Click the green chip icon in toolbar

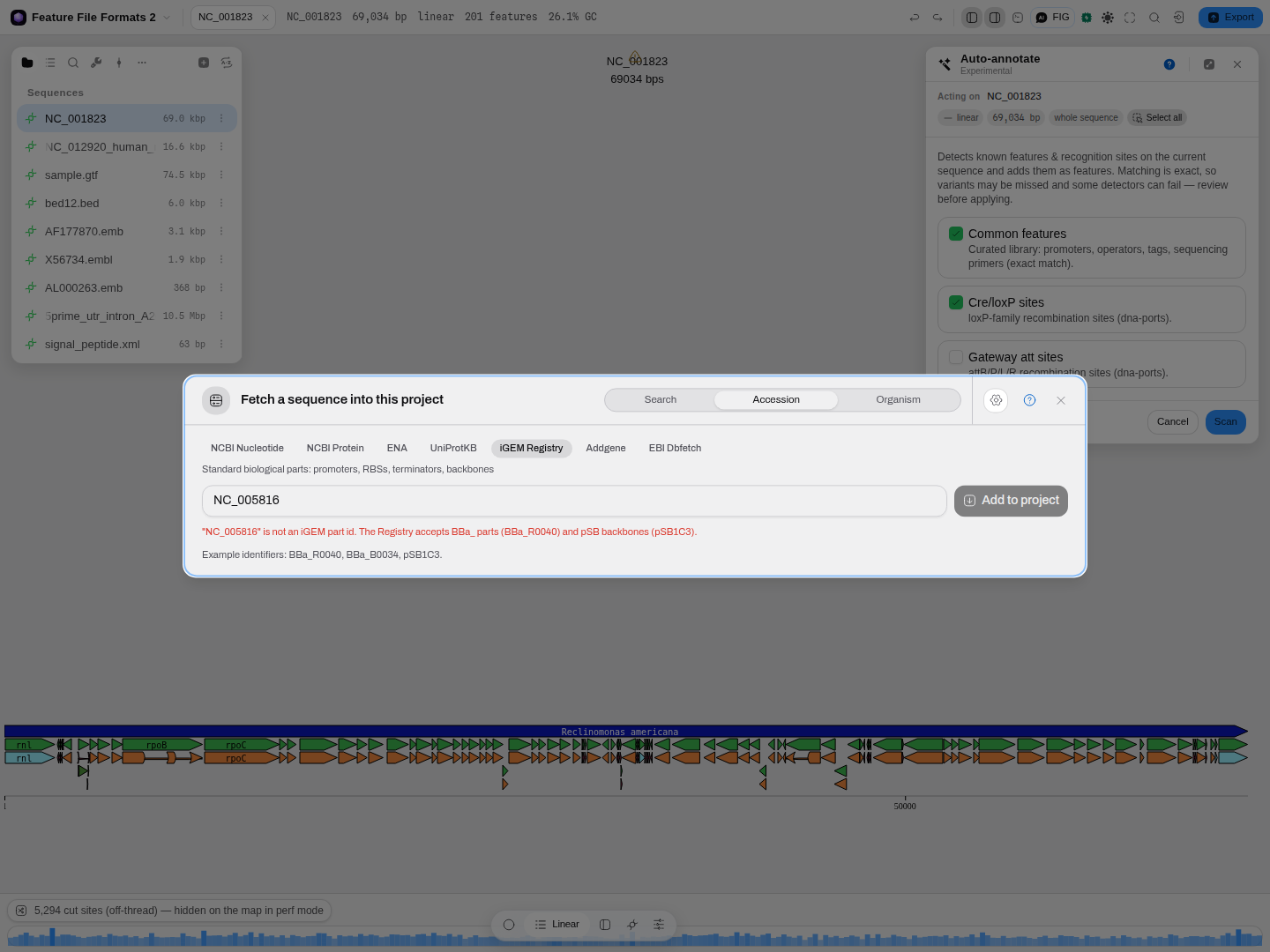[x=1087, y=18]
